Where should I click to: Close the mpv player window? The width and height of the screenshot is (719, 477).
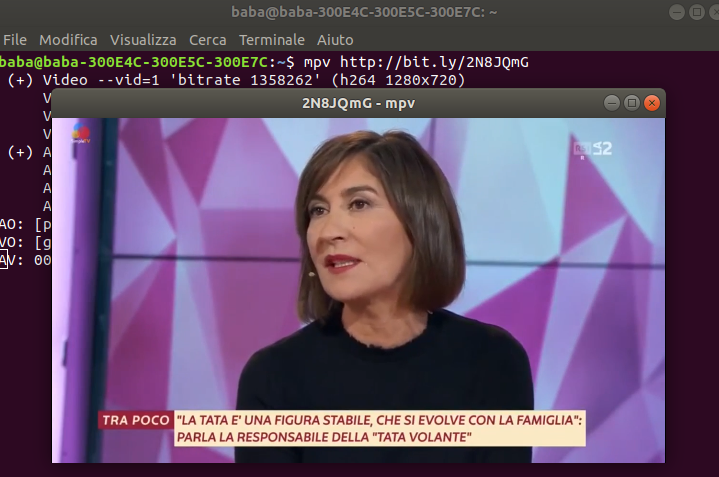tap(652, 103)
